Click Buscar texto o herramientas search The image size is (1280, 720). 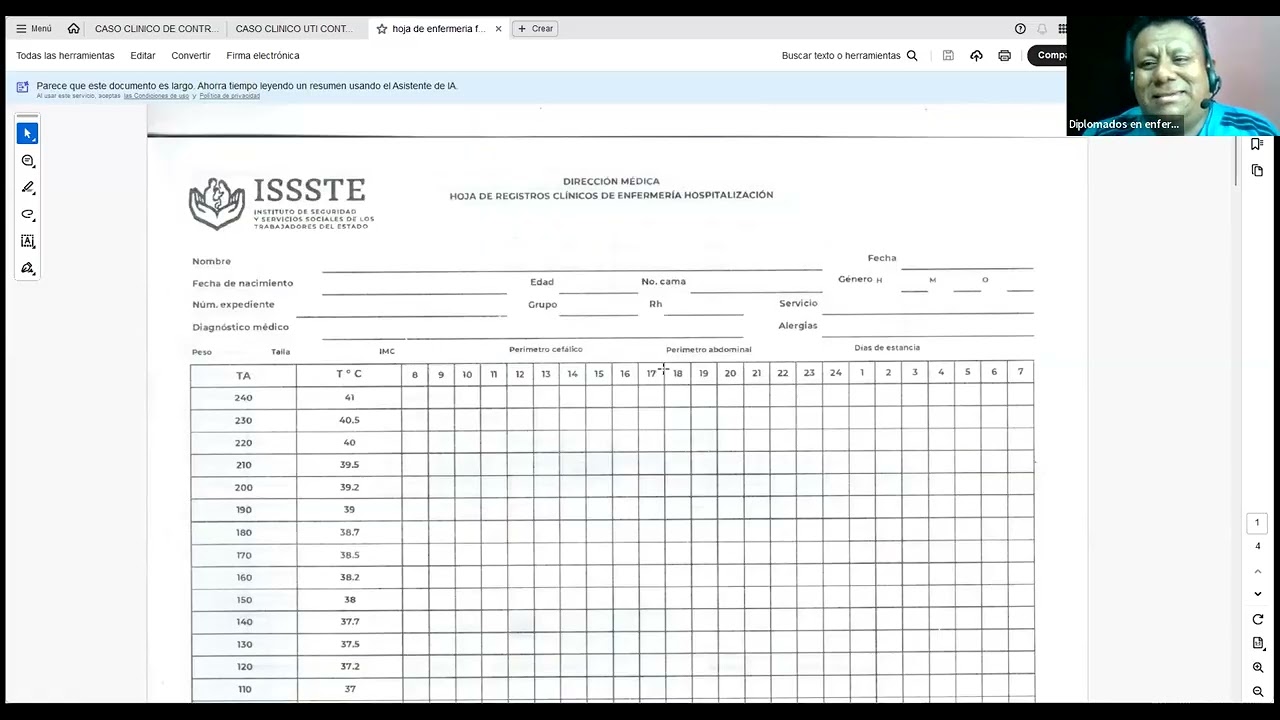[849, 56]
